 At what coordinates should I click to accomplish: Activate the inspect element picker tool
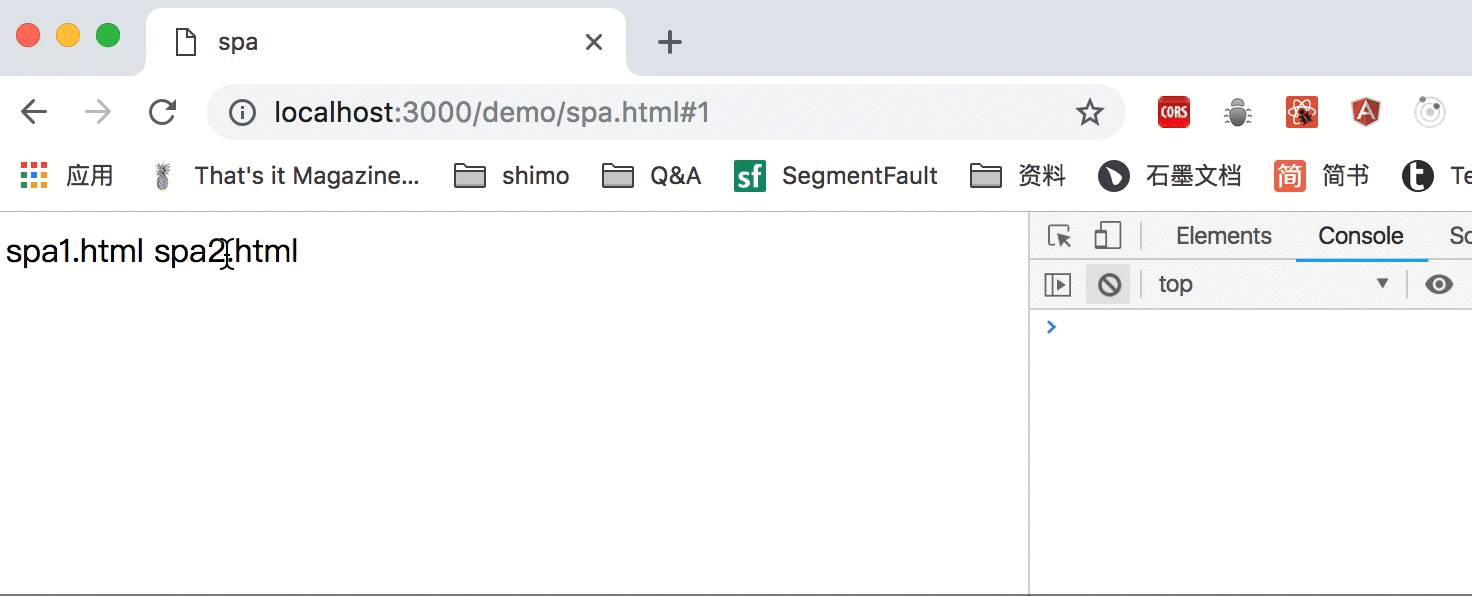1059,236
